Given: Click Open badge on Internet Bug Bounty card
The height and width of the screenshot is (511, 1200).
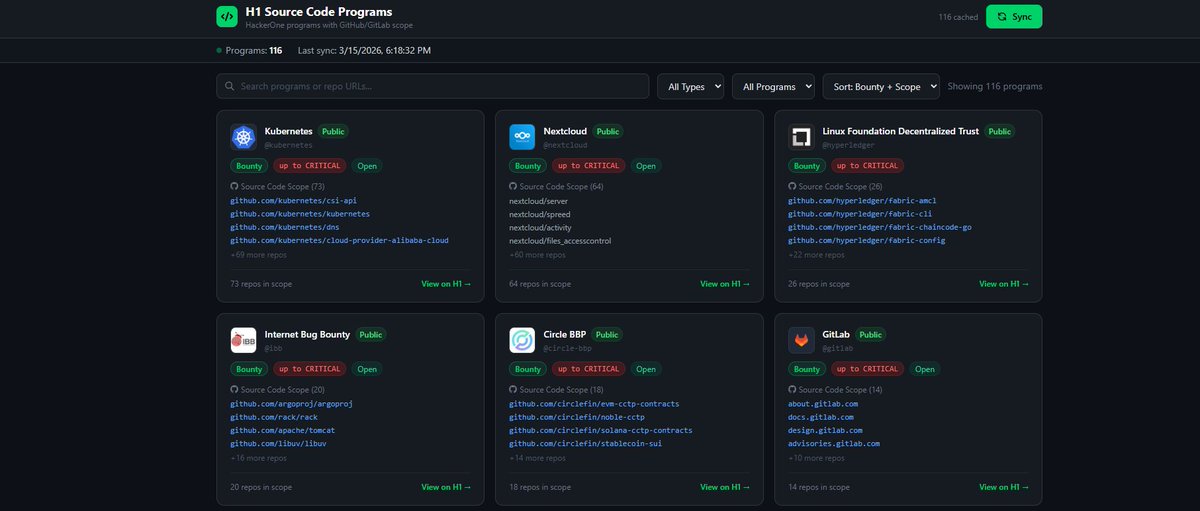Looking at the screenshot, I should [367, 369].
